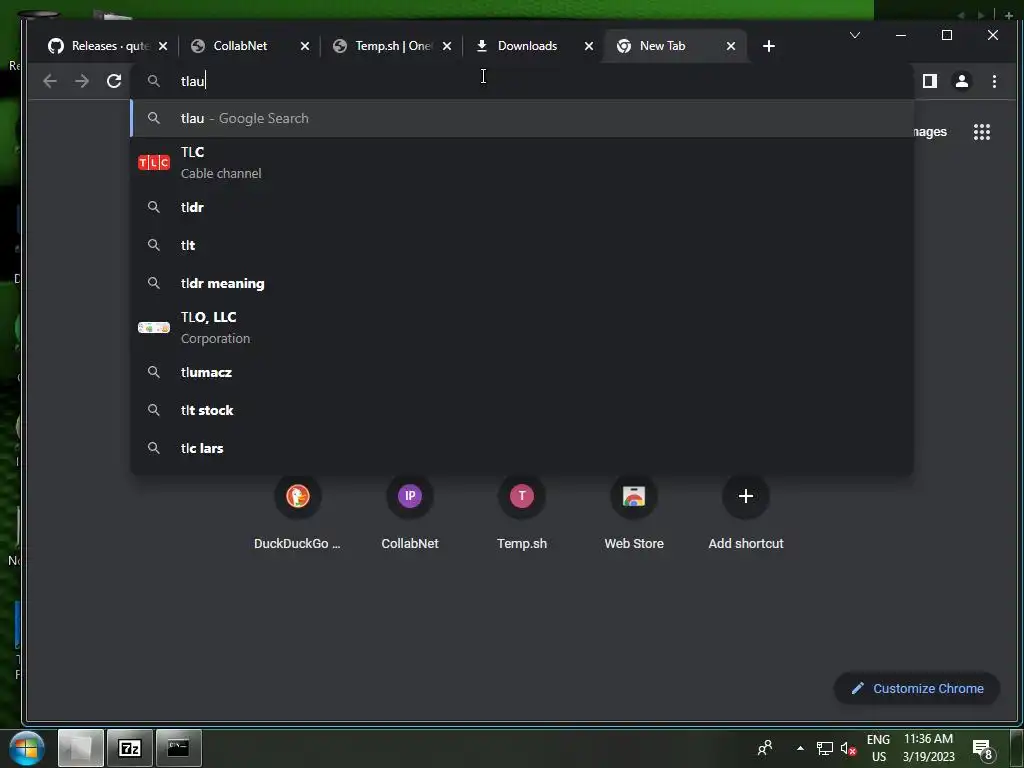Reload the current page
The image size is (1024, 768).
114,81
